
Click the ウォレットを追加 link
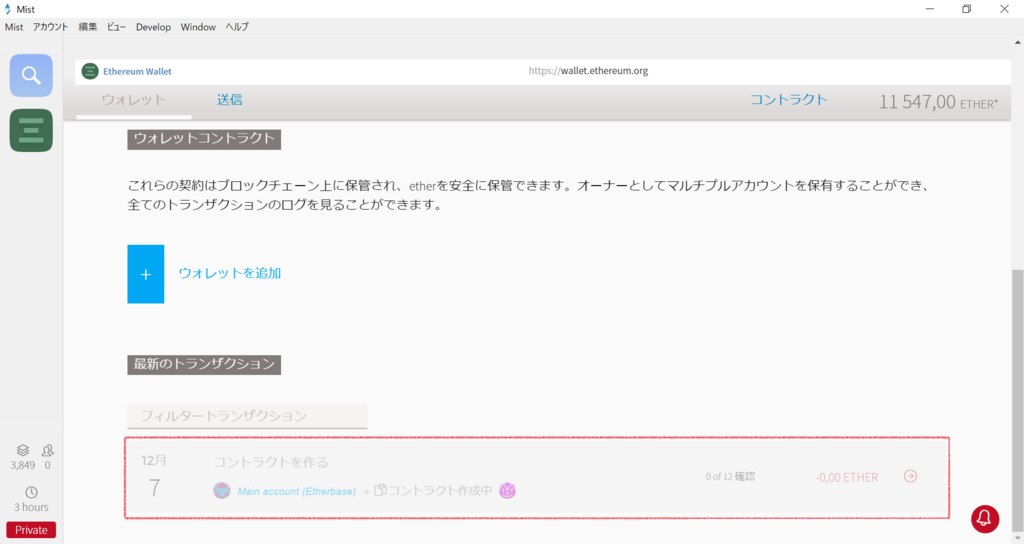pos(230,273)
